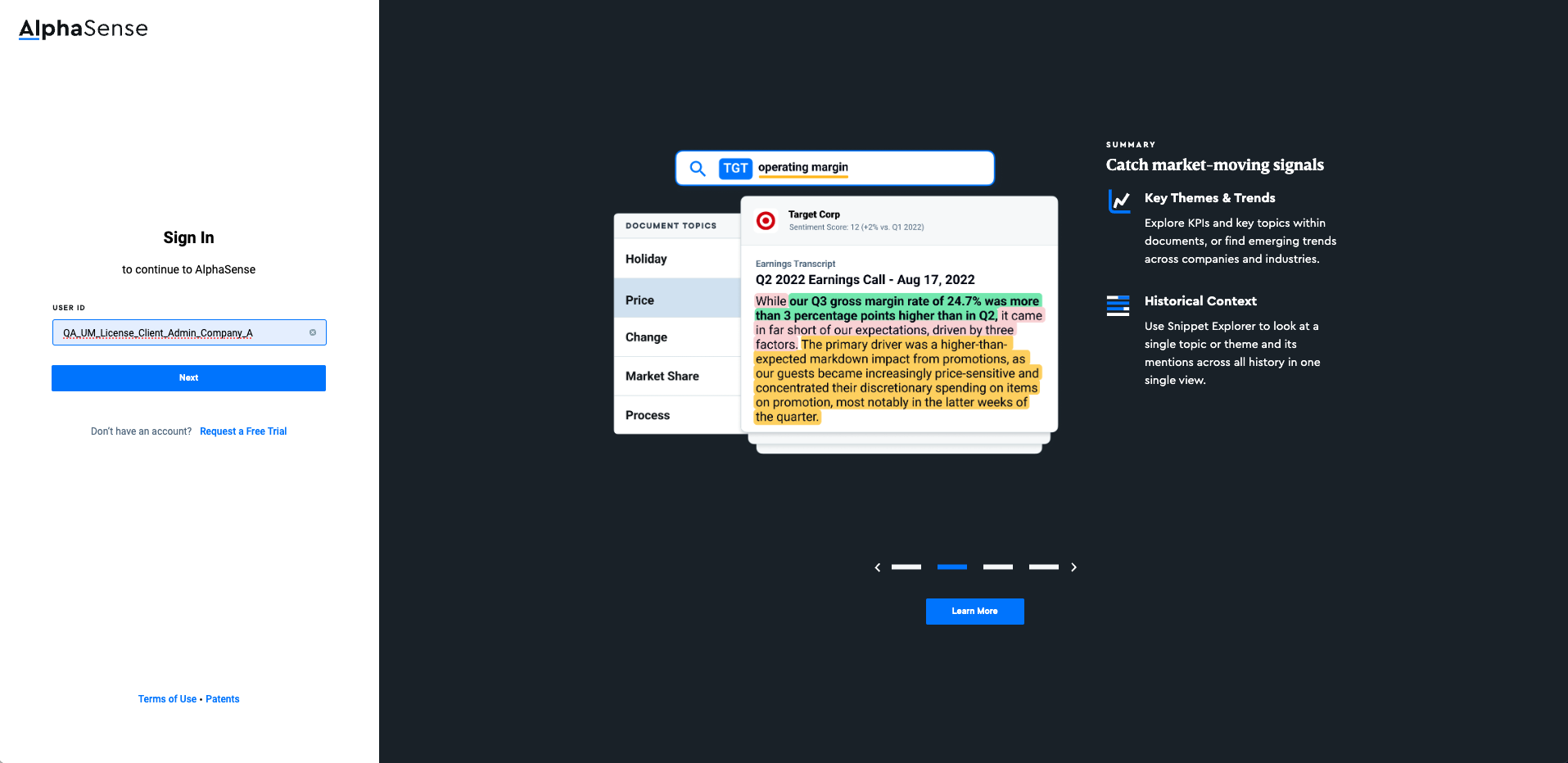Click the Historical Context lines icon
The width and height of the screenshot is (1568, 763).
click(x=1118, y=305)
